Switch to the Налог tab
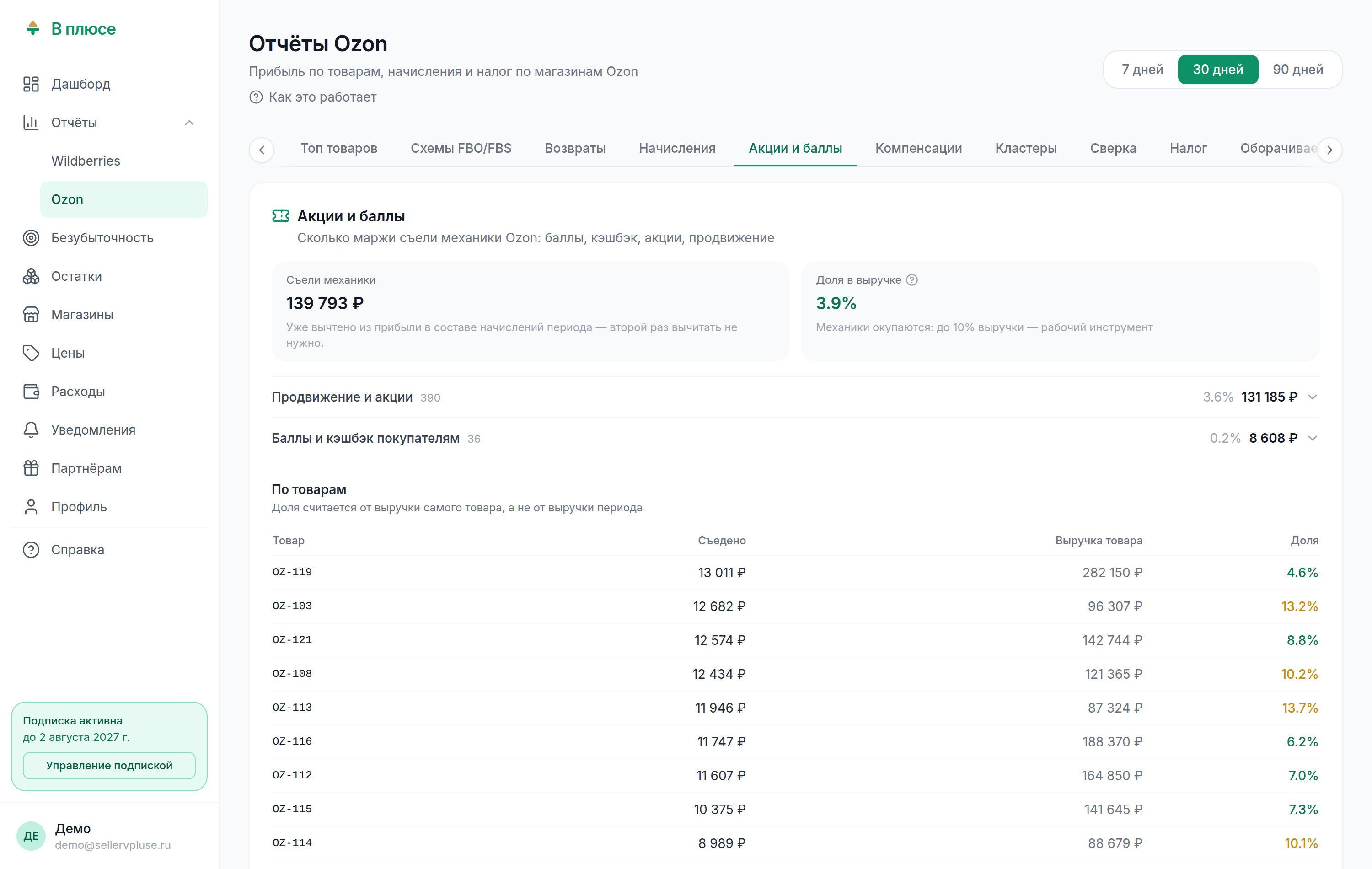The width and height of the screenshot is (1372, 869). click(1188, 148)
